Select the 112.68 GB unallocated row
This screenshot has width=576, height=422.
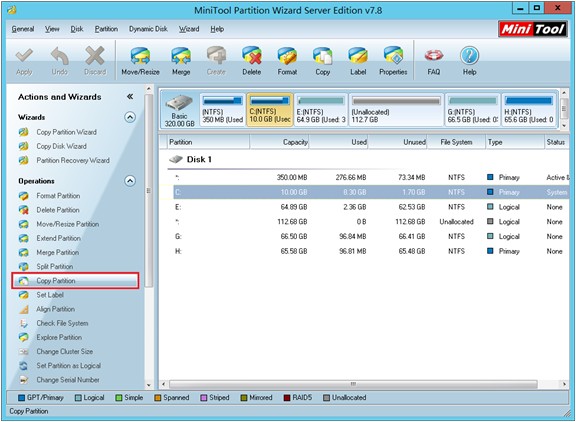[371, 222]
